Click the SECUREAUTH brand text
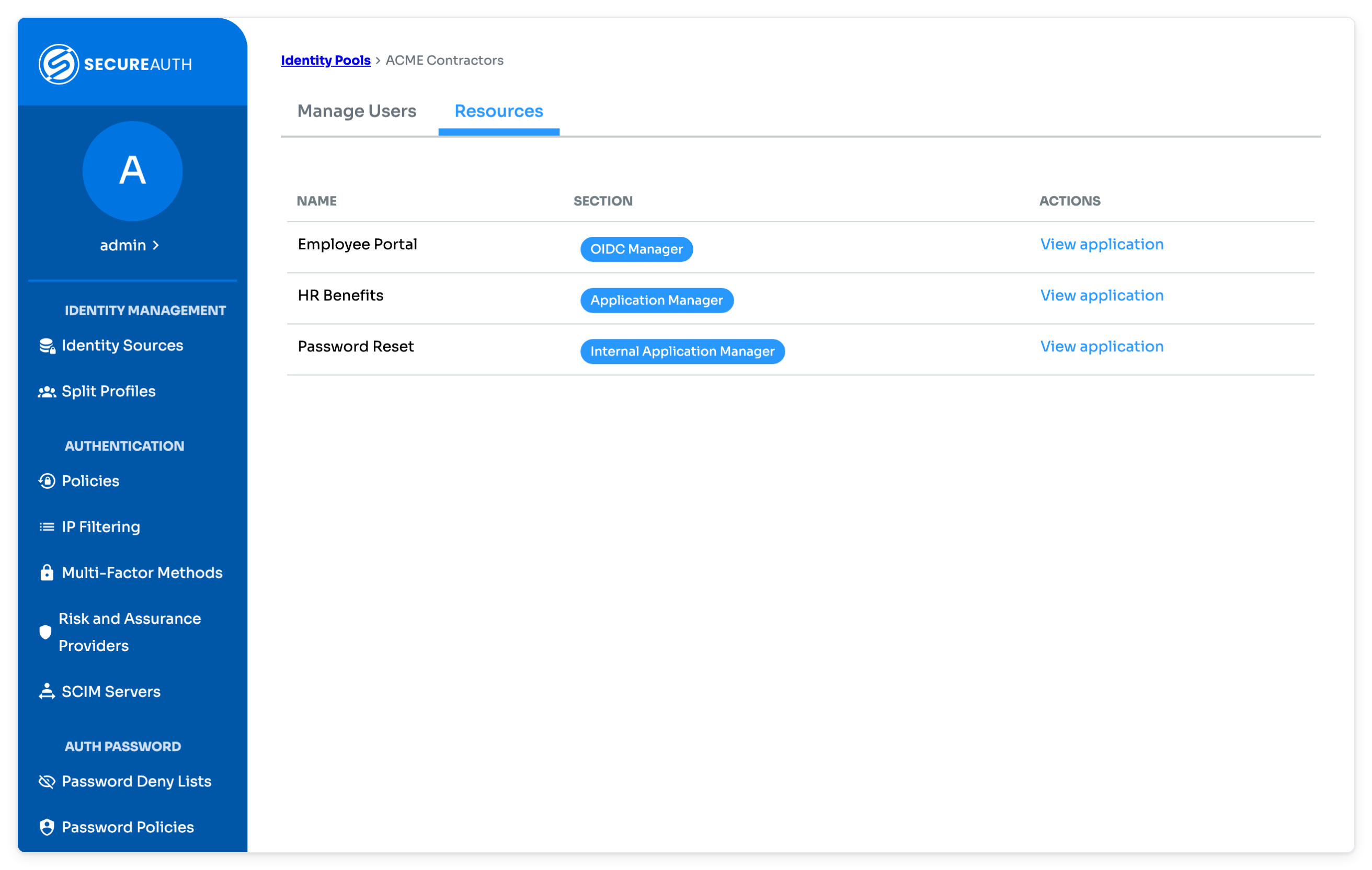 click(138, 64)
